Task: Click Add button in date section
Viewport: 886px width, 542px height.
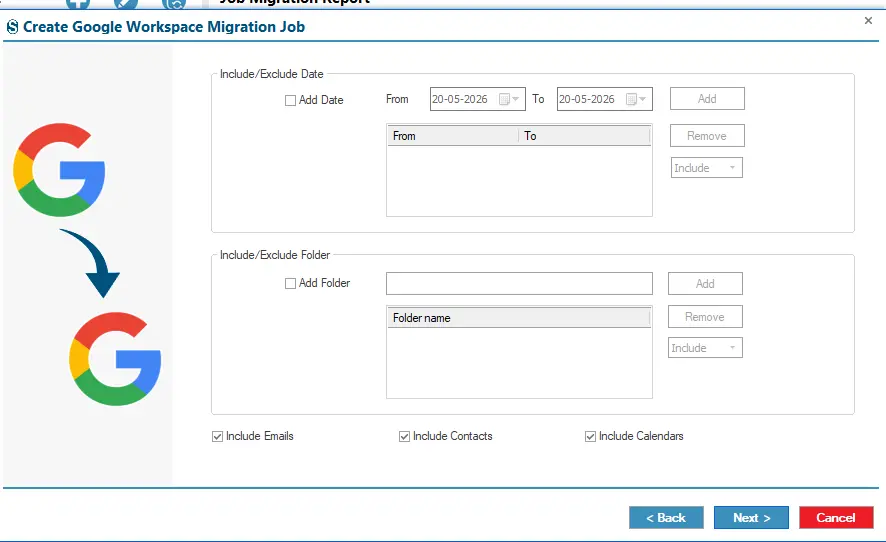Action: pos(707,99)
